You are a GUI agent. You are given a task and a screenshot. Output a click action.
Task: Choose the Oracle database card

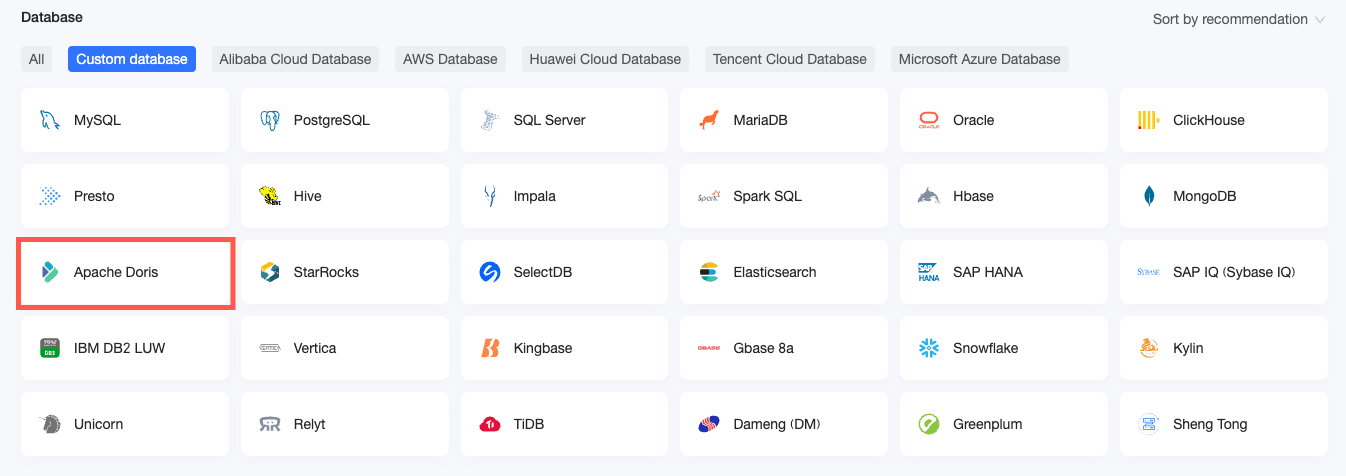(x=1004, y=120)
